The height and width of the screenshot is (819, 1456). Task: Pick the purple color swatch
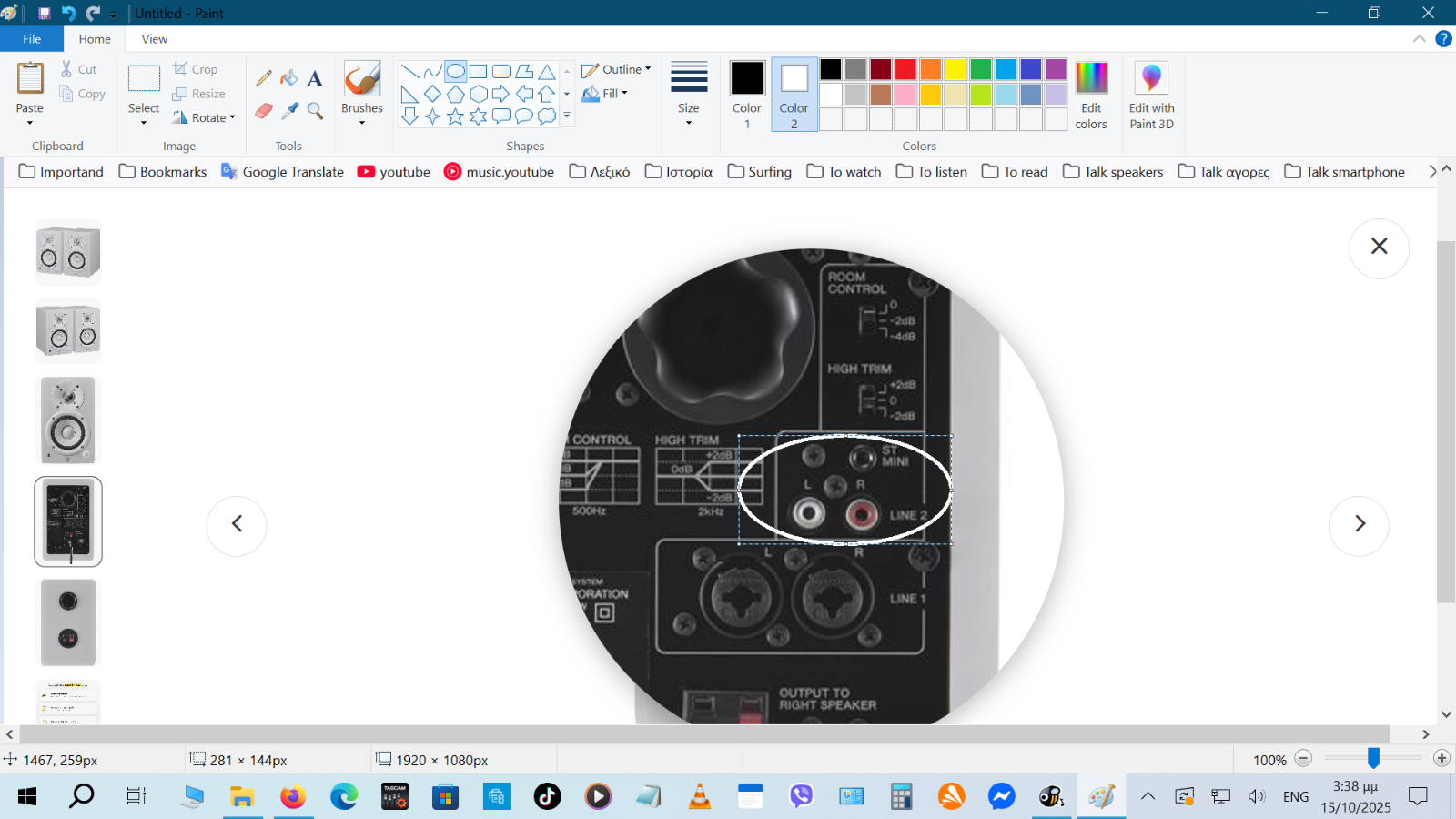[1057, 70]
